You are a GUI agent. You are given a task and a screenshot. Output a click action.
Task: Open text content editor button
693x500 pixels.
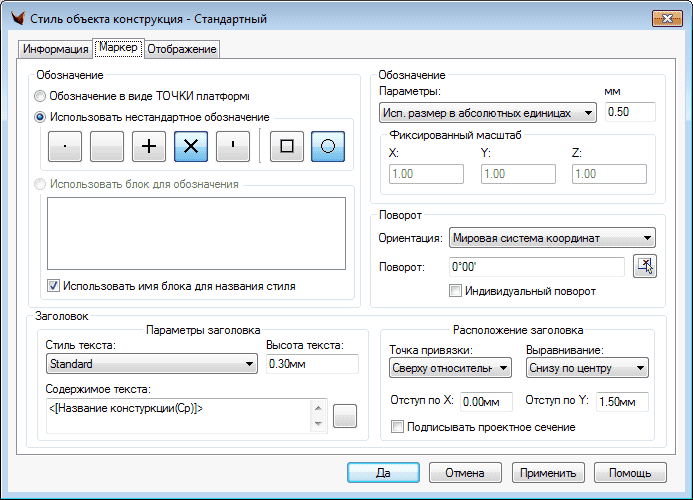344,416
